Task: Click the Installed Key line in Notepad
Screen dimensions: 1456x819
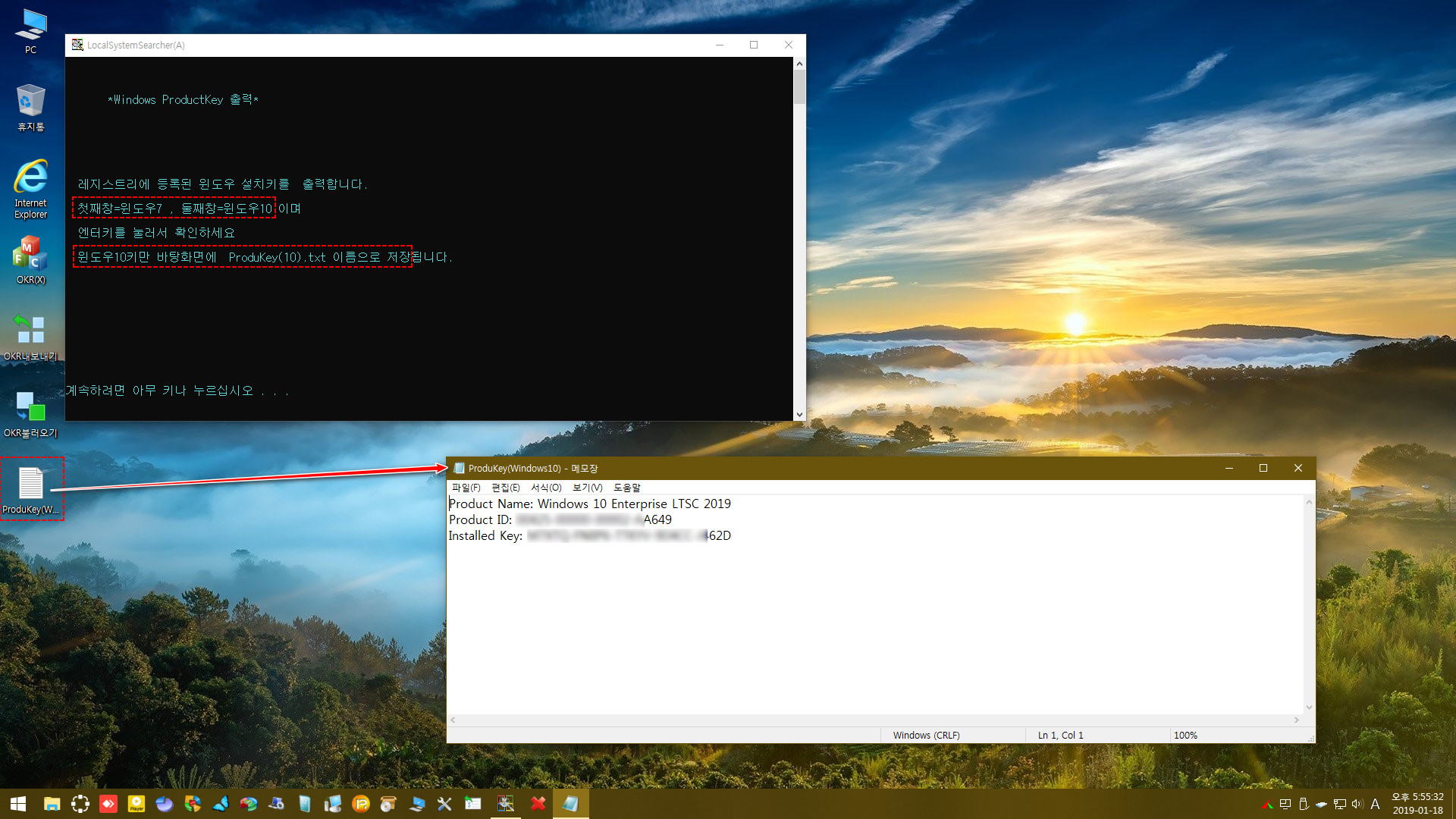Action: click(x=590, y=535)
